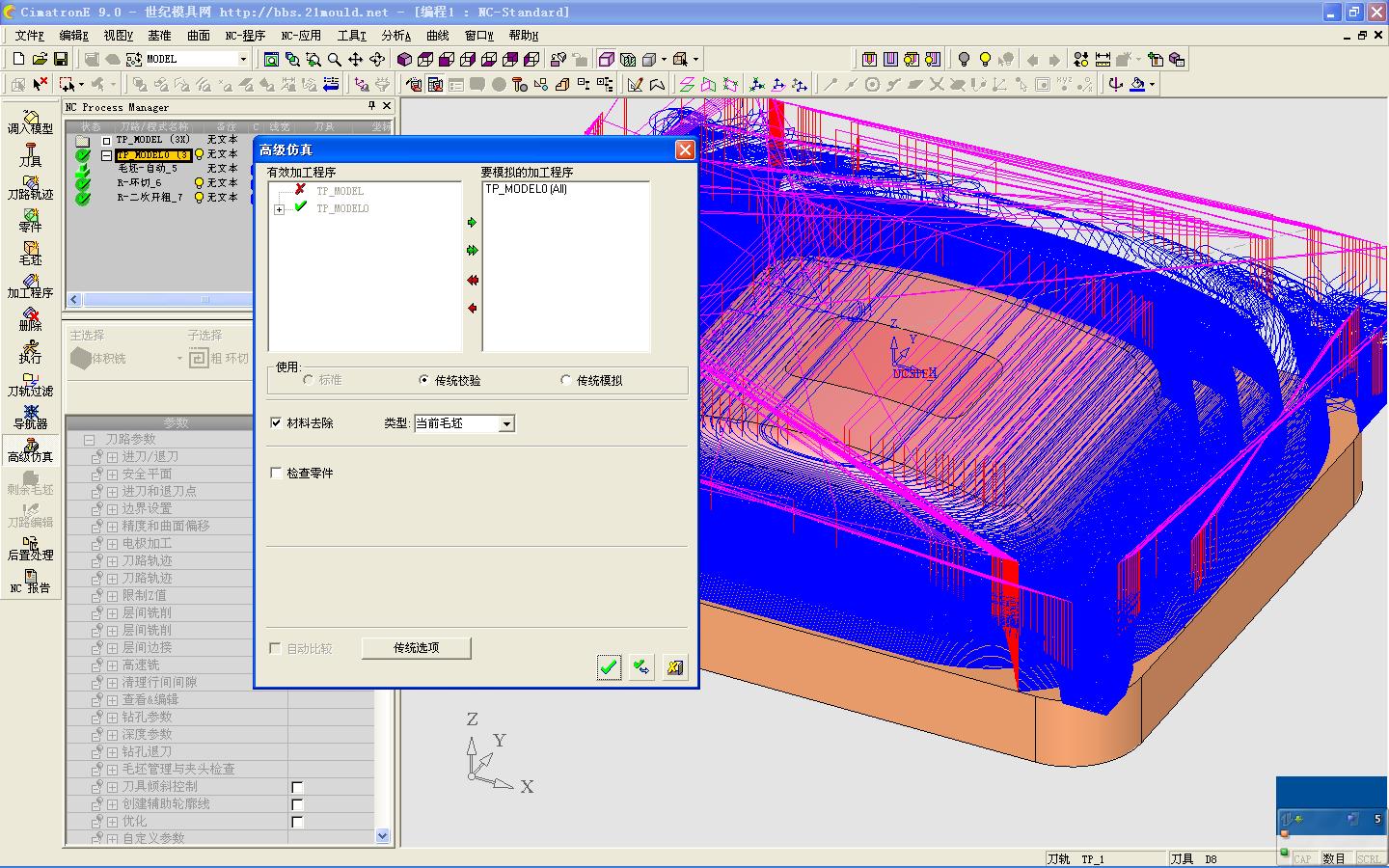1389x868 pixels.
Task: Add single procedure using top green arrow
Action: click(x=472, y=223)
